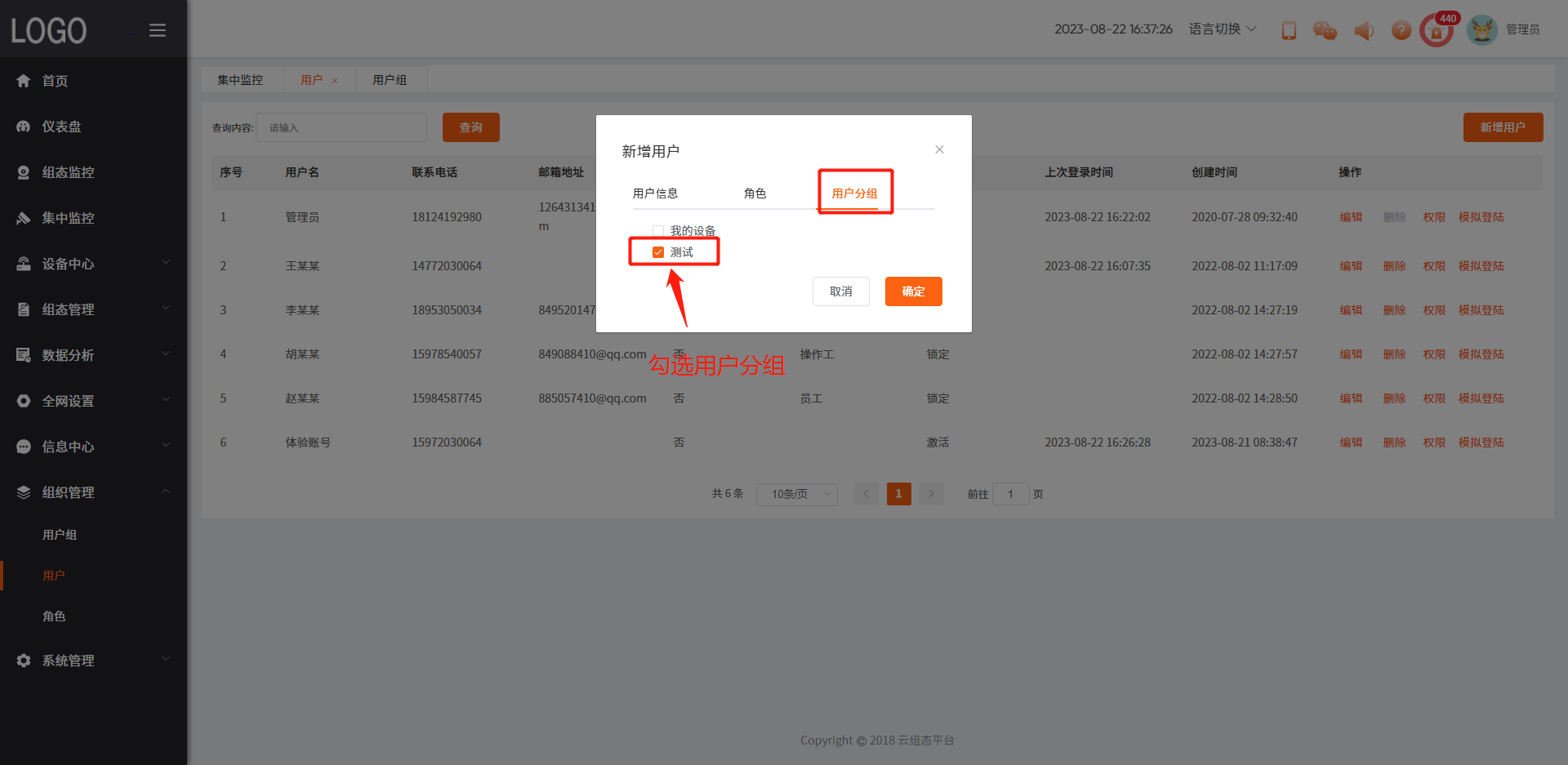Screen dimensions: 1568x765
Task: Select the 用户 page tab
Action: pyautogui.click(x=311, y=80)
